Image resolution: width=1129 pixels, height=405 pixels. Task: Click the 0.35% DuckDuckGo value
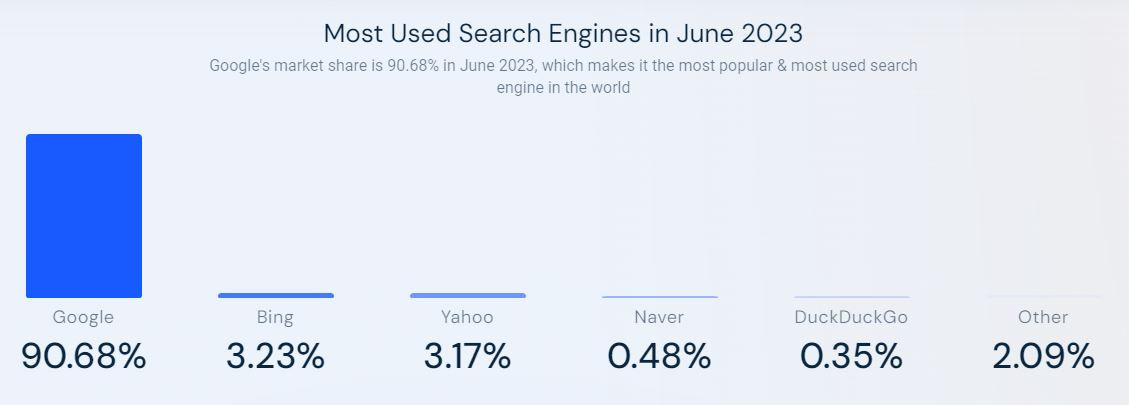pyautogui.click(x=851, y=356)
